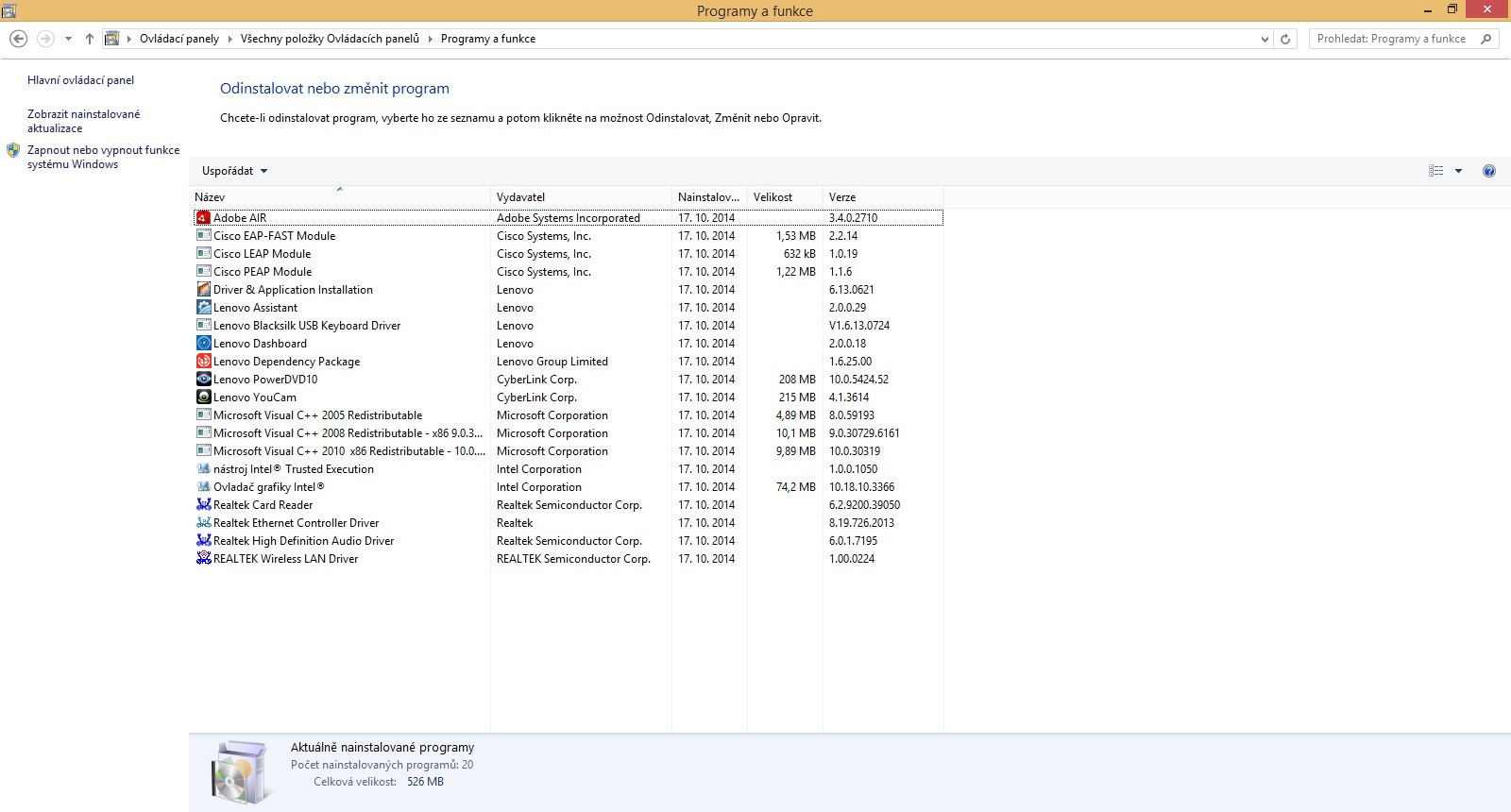Viewport: 1511px width, 812px height.
Task: Select Microsoft Visual C++ 2005 Redistributable row
Action: click(x=317, y=415)
